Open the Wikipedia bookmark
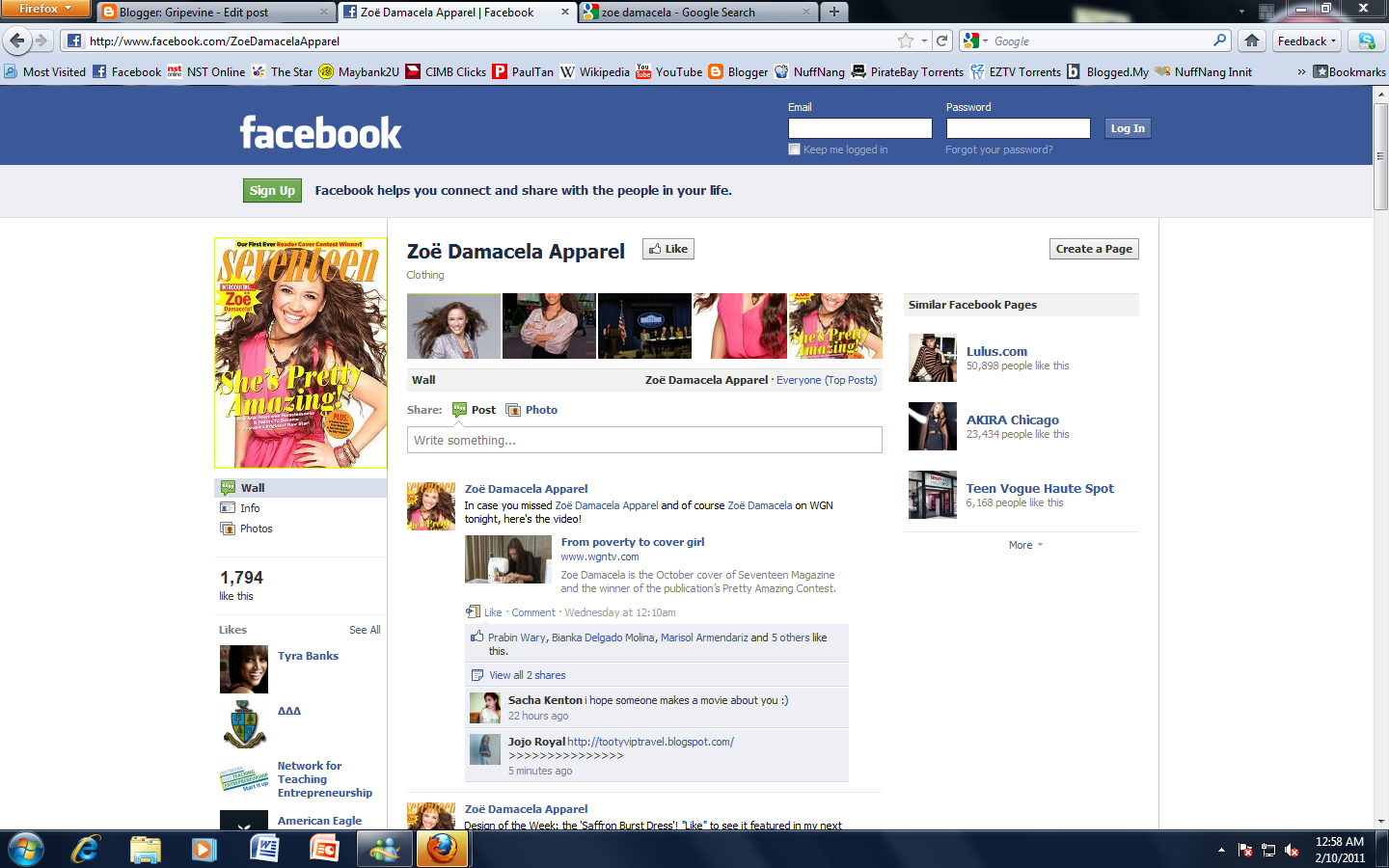The image size is (1389, 868). pos(594,71)
